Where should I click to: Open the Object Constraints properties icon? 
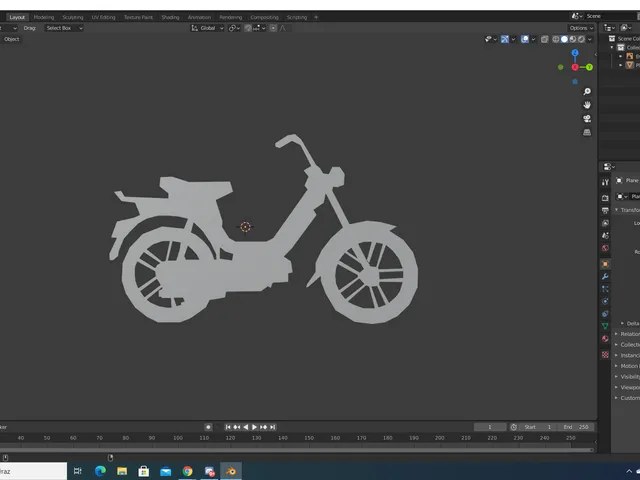tap(605, 313)
